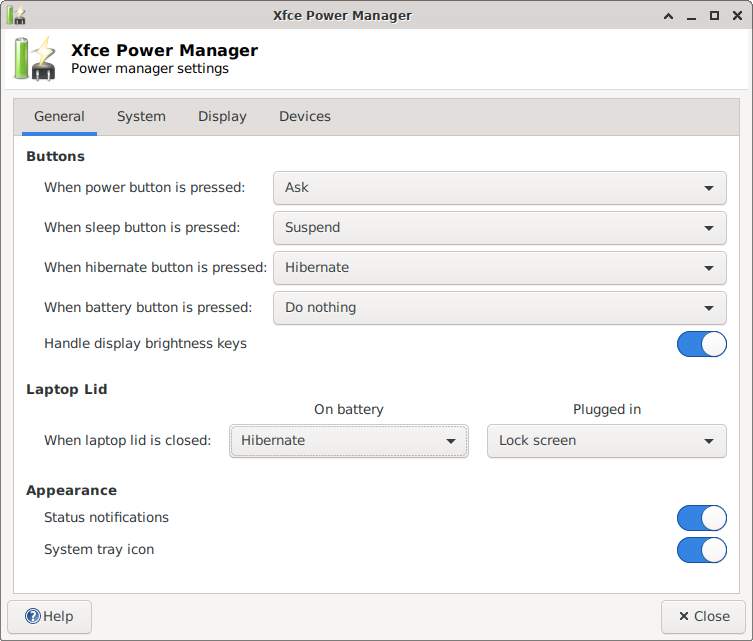
Task: Switch to the System tab
Action: tap(141, 117)
